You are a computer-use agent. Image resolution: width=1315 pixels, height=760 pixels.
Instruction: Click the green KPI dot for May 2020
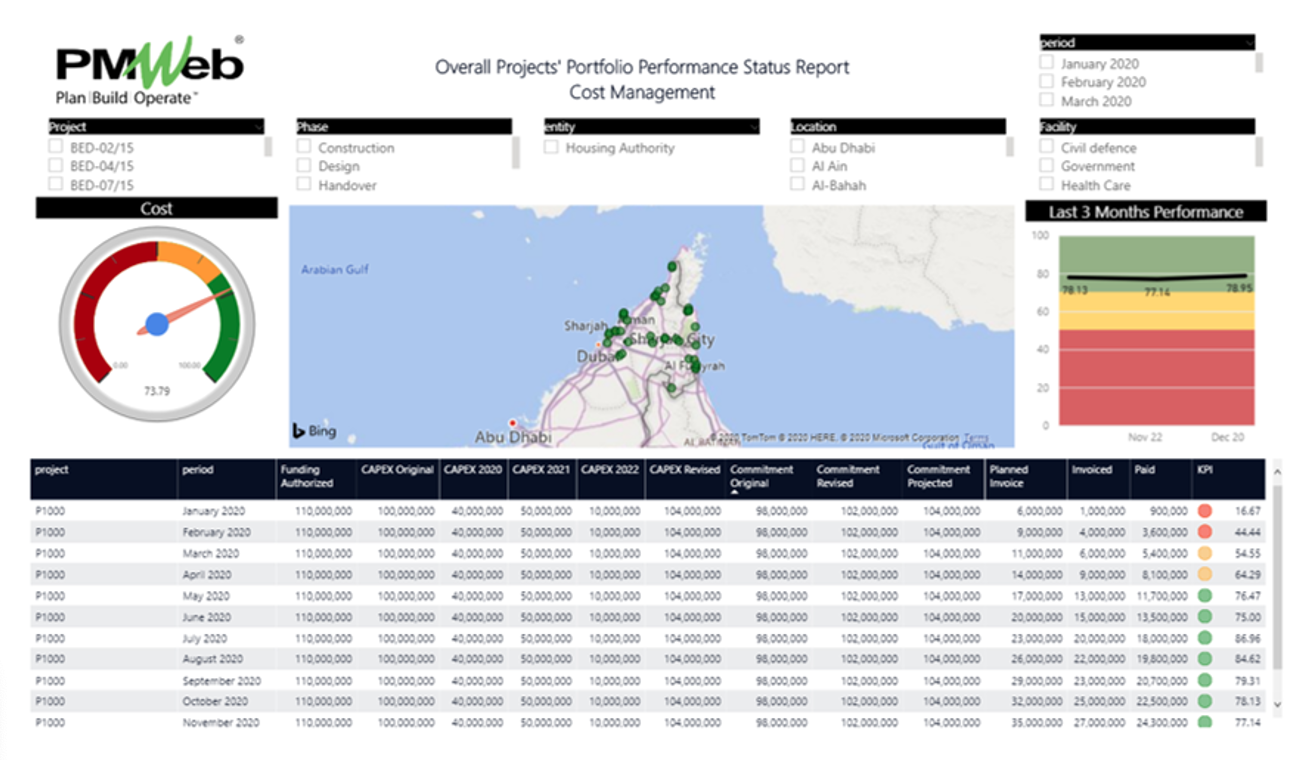click(x=1205, y=595)
